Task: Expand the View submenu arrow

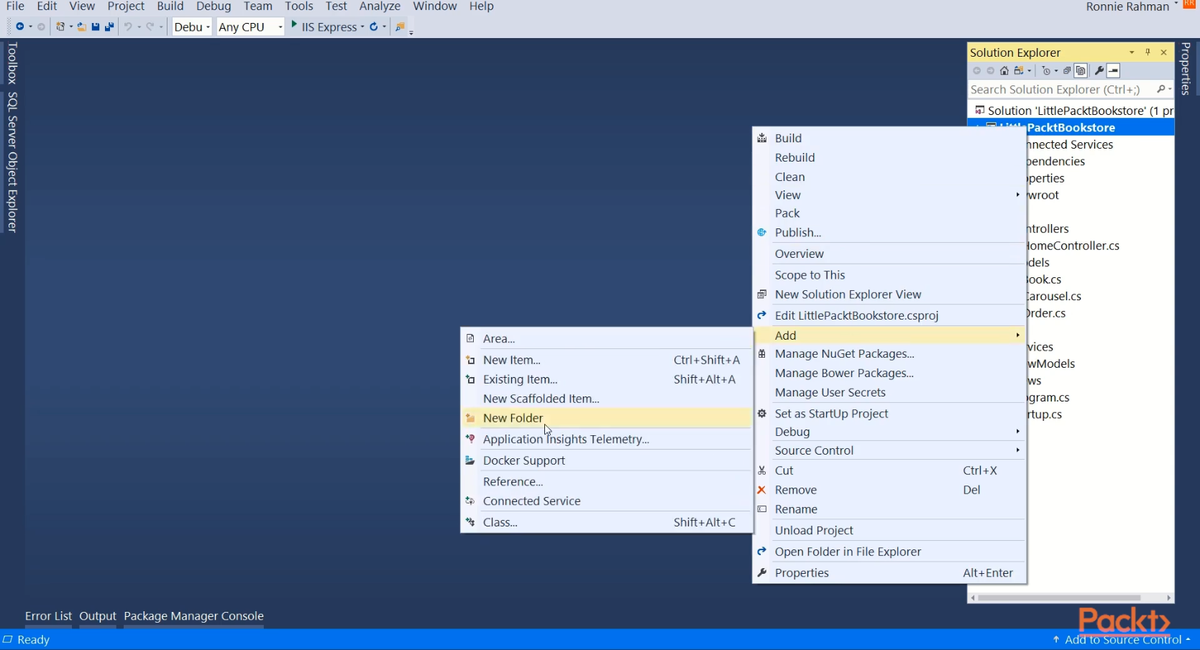Action: point(1018,195)
